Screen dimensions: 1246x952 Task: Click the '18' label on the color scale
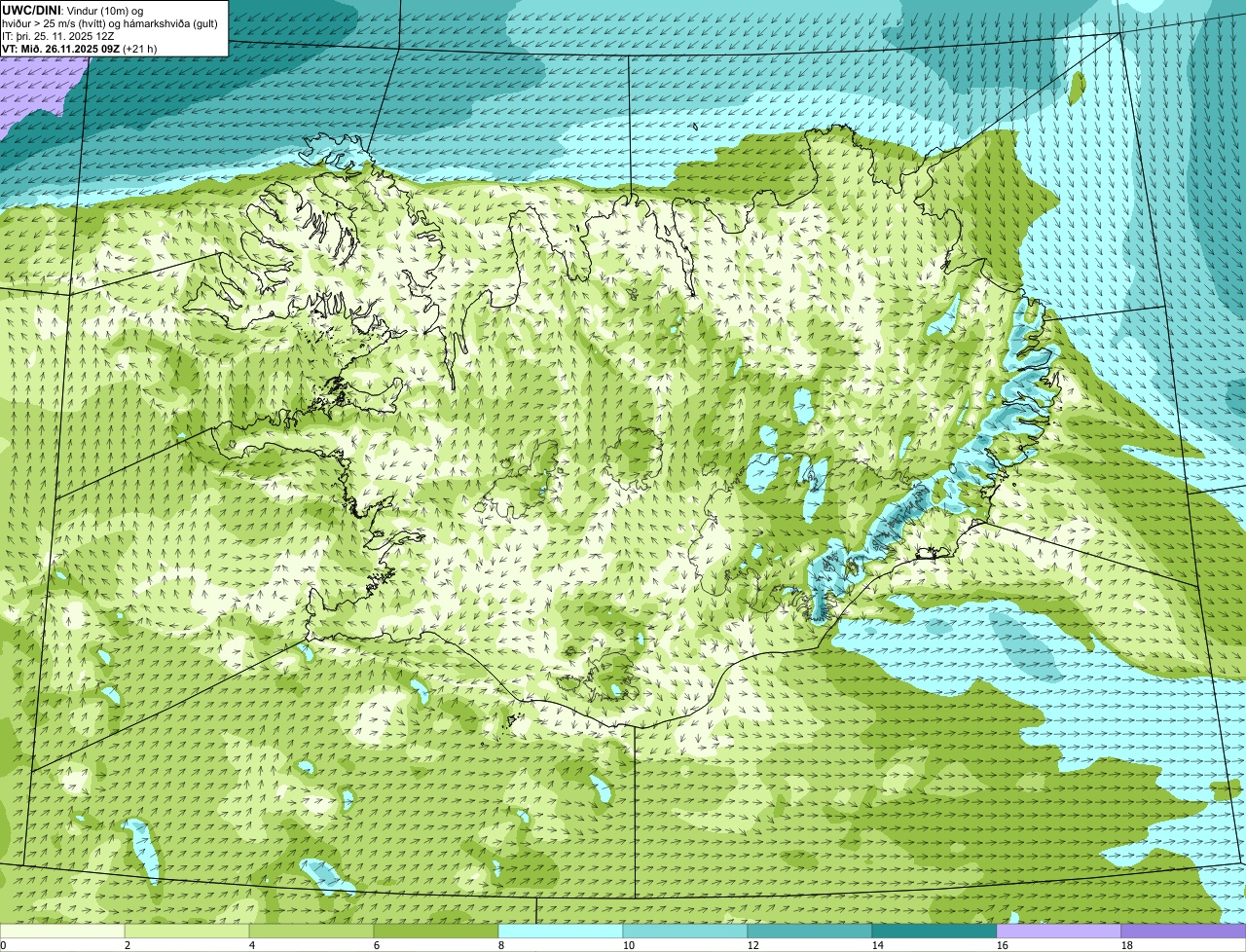(x=1127, y=945)
